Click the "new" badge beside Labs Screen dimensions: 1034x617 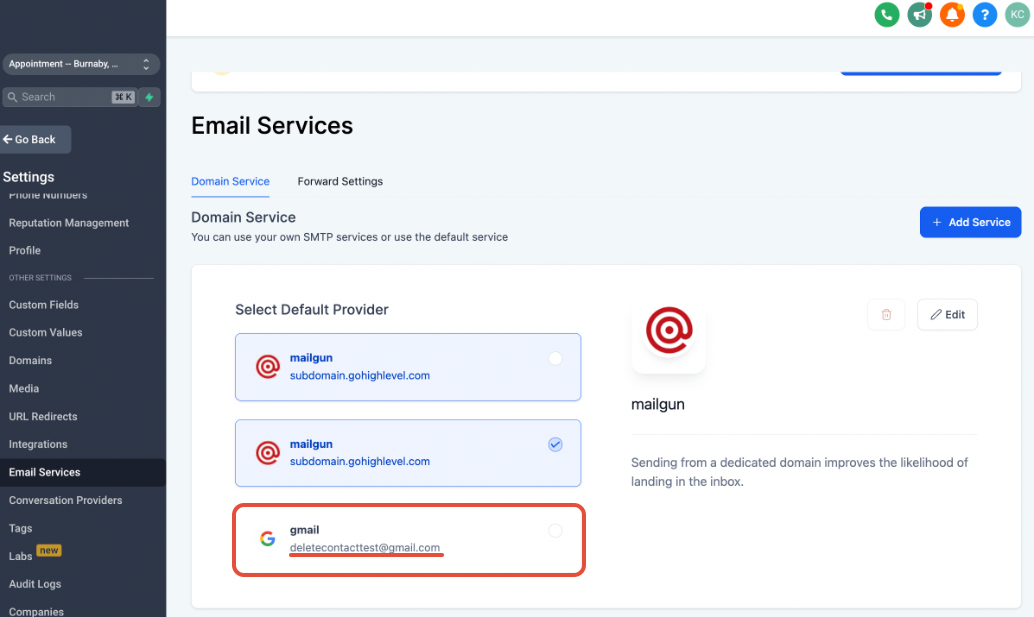click(x=49, y=550)
